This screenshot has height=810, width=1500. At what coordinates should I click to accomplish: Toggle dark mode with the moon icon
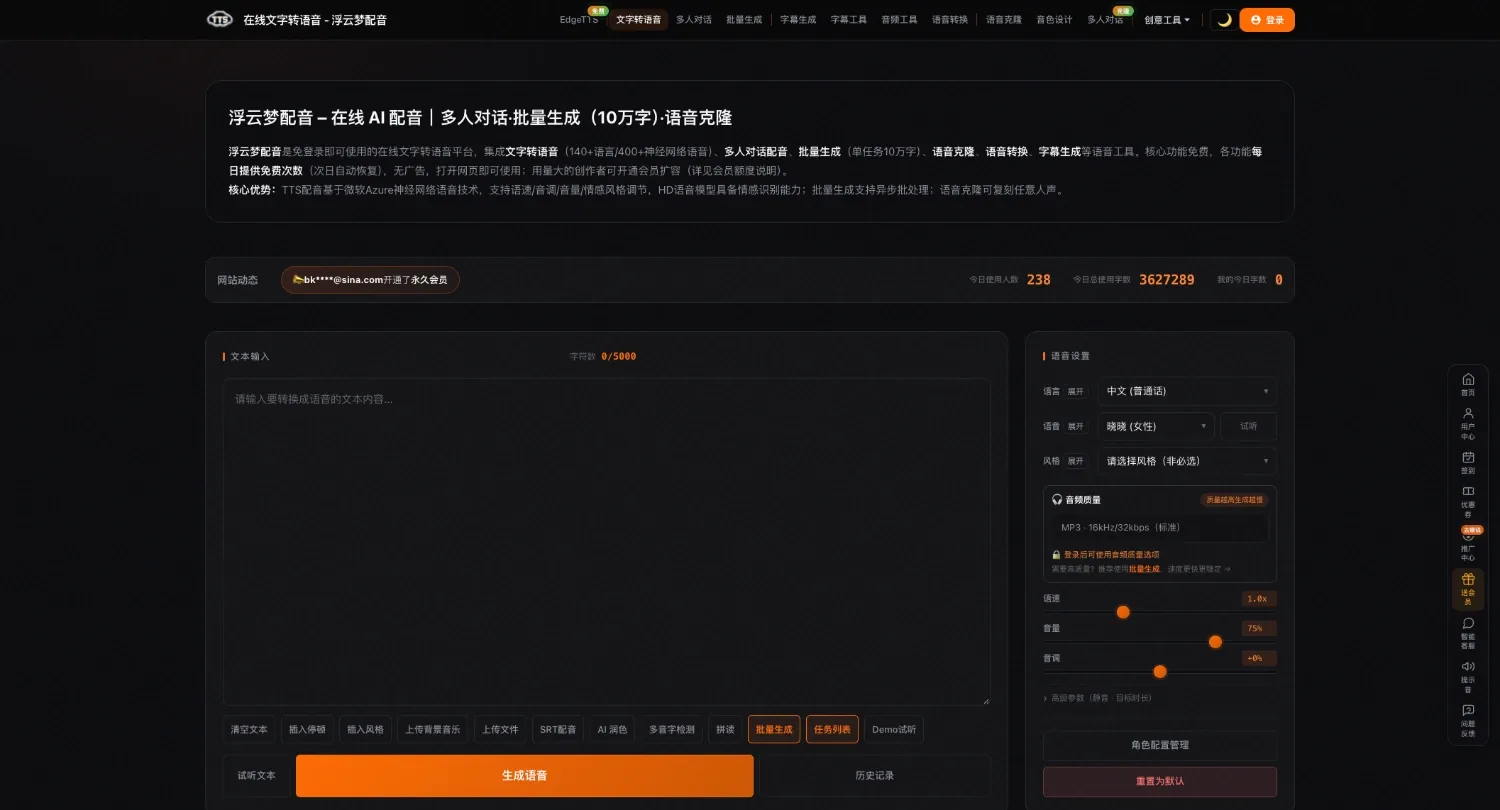1223,20
